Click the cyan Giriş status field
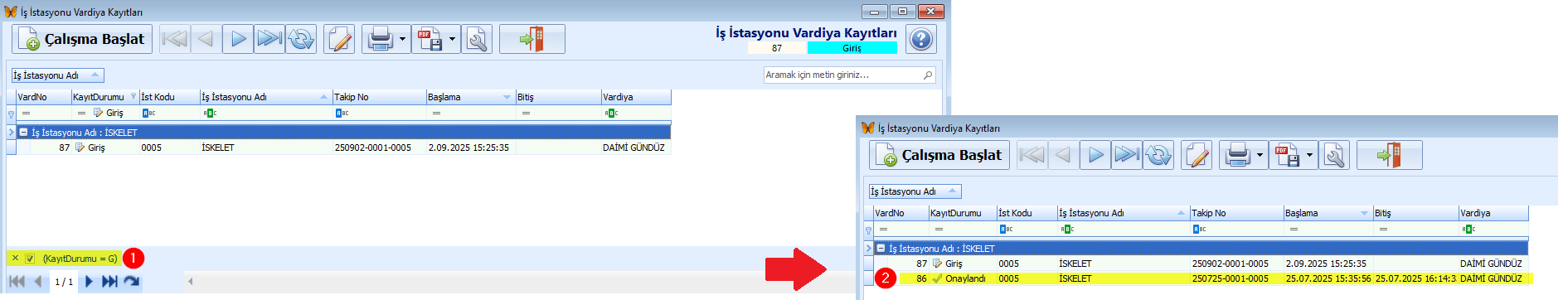 click(852, 48)
